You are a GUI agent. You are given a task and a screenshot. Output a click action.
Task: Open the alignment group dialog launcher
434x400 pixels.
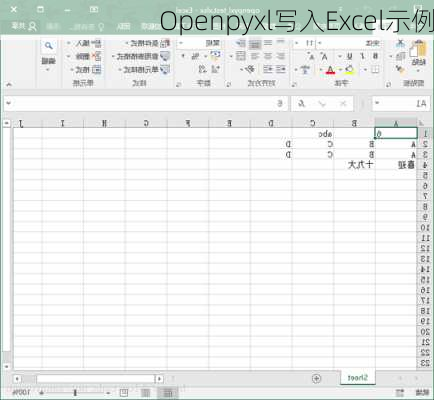[228, 85]
